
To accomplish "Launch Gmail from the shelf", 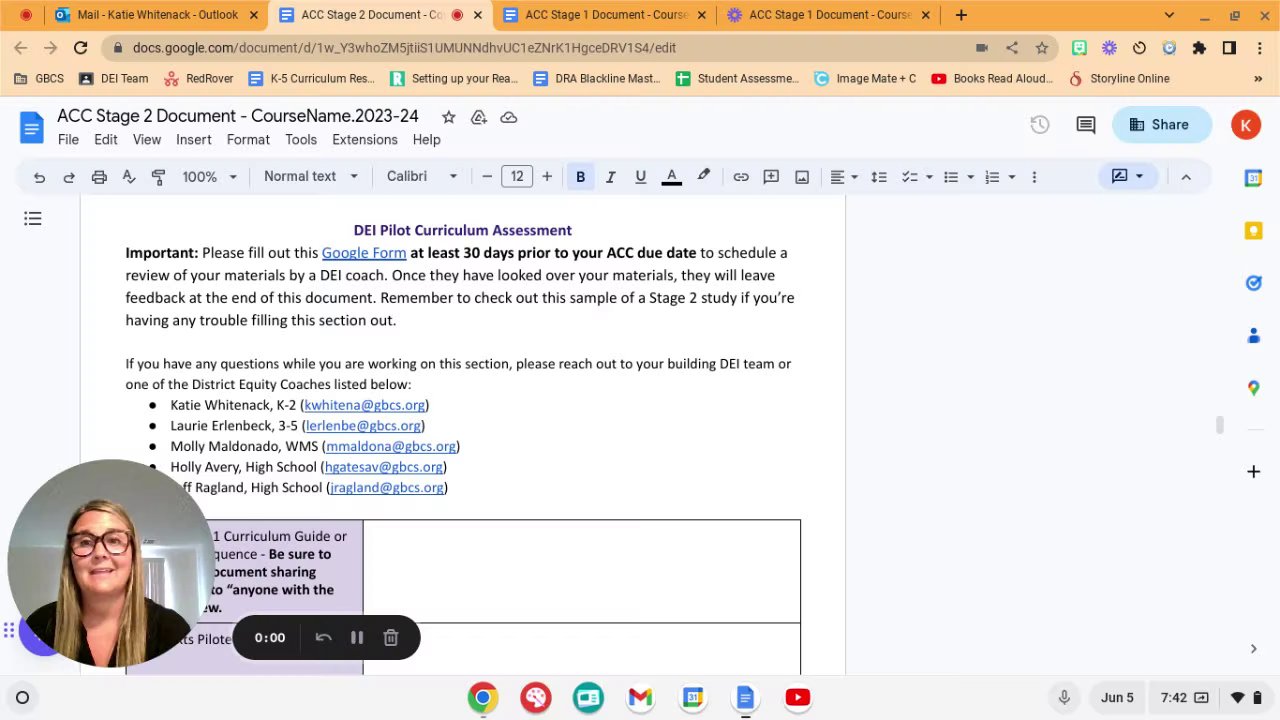I will point(640,698).
